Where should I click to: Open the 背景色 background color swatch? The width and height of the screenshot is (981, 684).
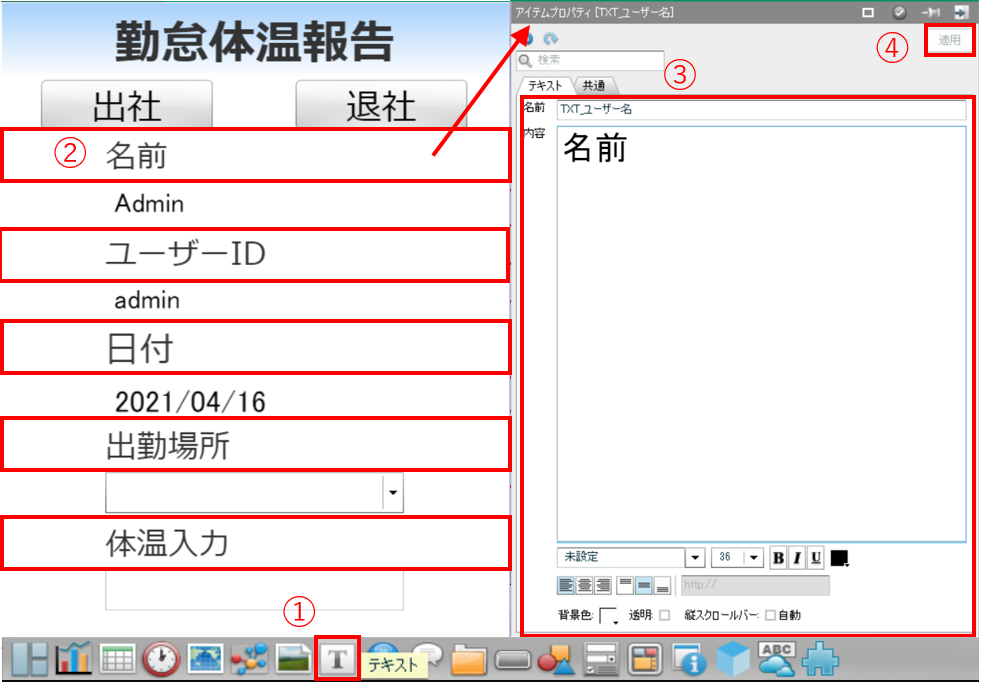[606, 613]
